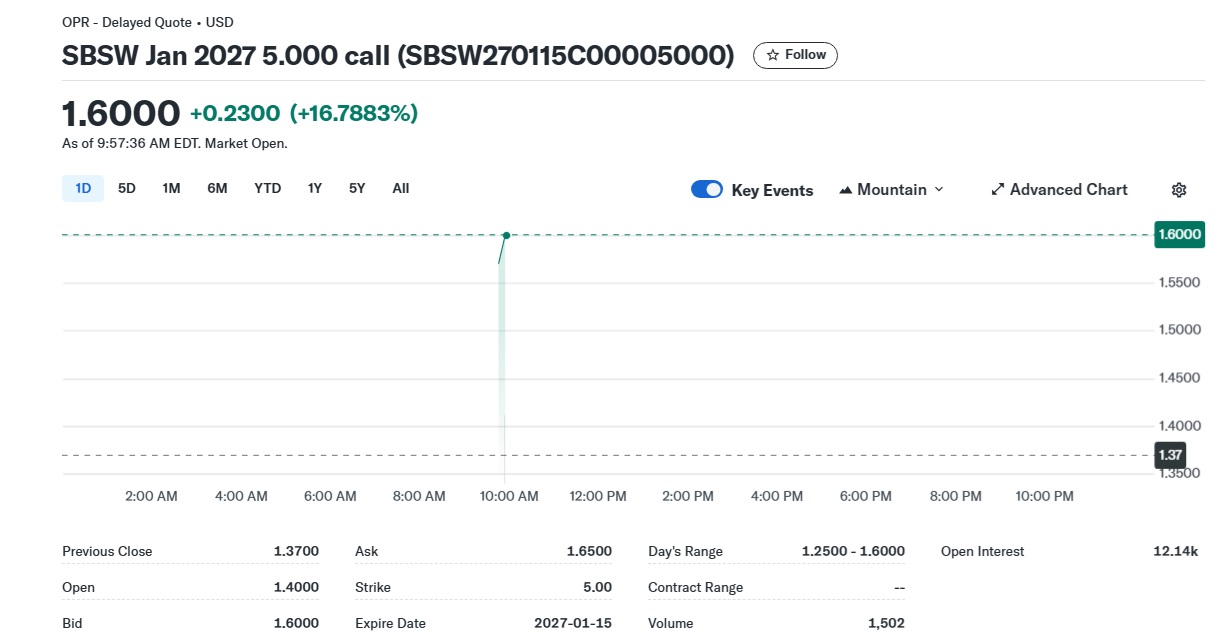Click the 1.5500 price axis label

coord(1179,283)
